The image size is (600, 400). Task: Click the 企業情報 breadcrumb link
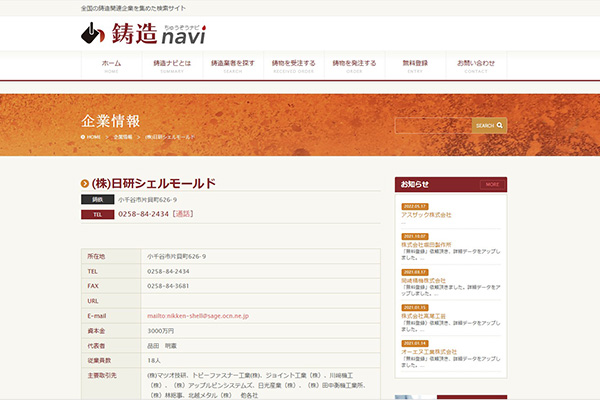click(122, 136)
